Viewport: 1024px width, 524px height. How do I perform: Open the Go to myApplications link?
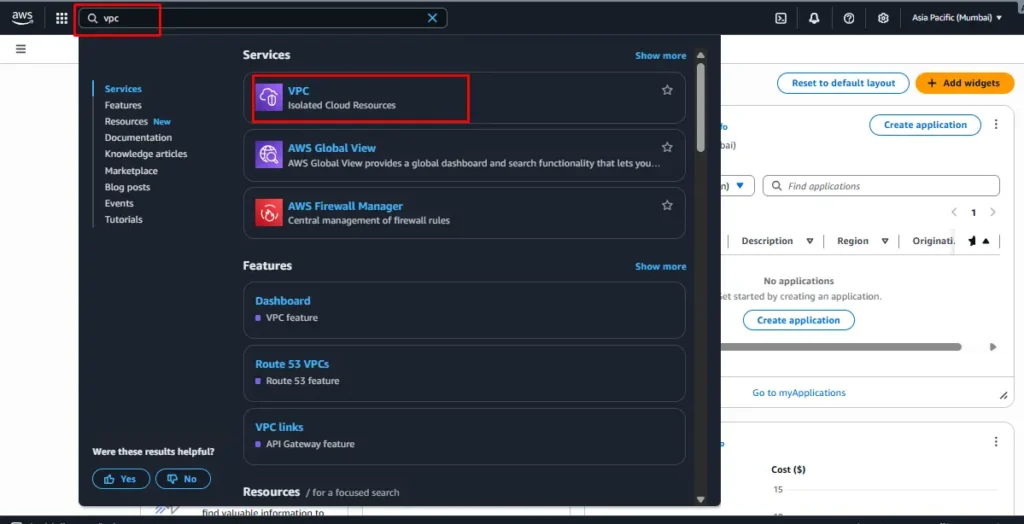(799, 393)
